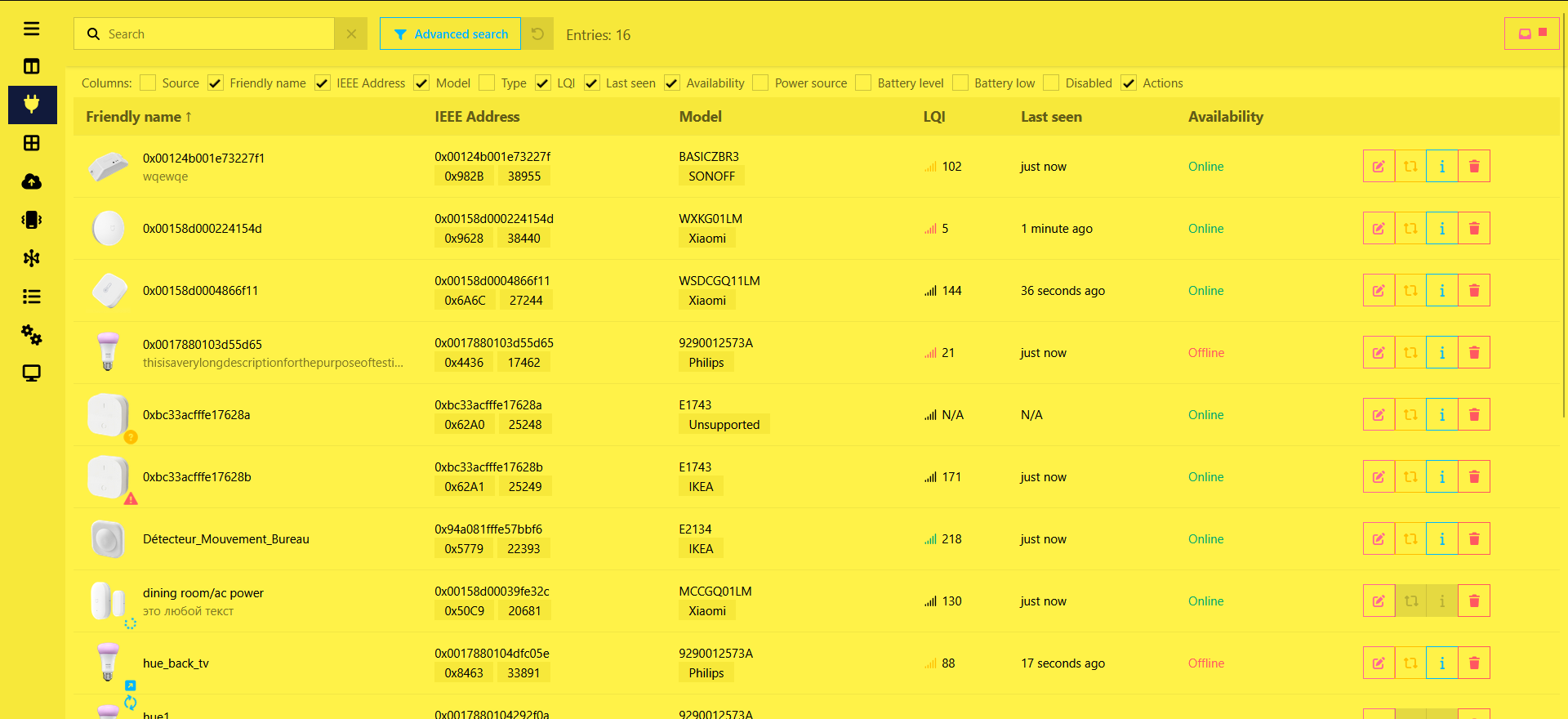Viewport: 1568px width, 719px height.
Task: Toggle the Source column checkbox
Action: (148, 83)
